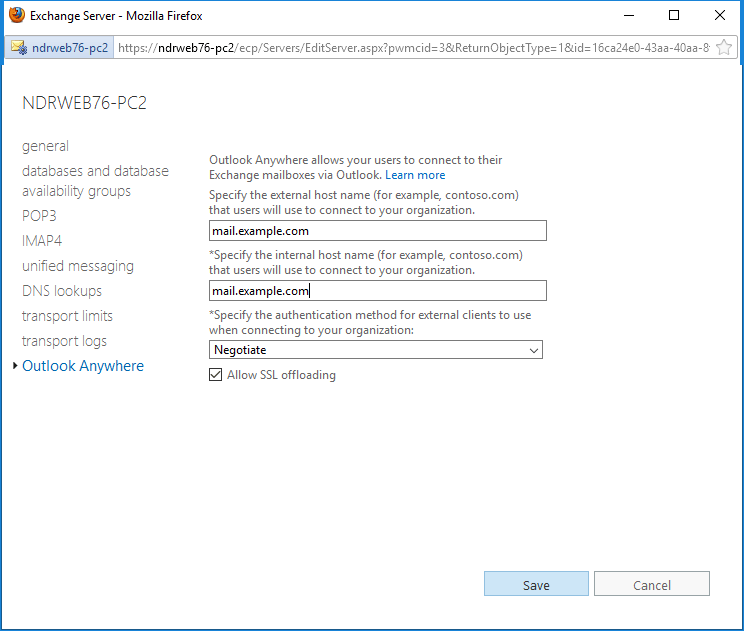Image resolution: width=744 pixels, height=631 pixels.
Task: Open the unified messaging section
Action: (78, 266)
